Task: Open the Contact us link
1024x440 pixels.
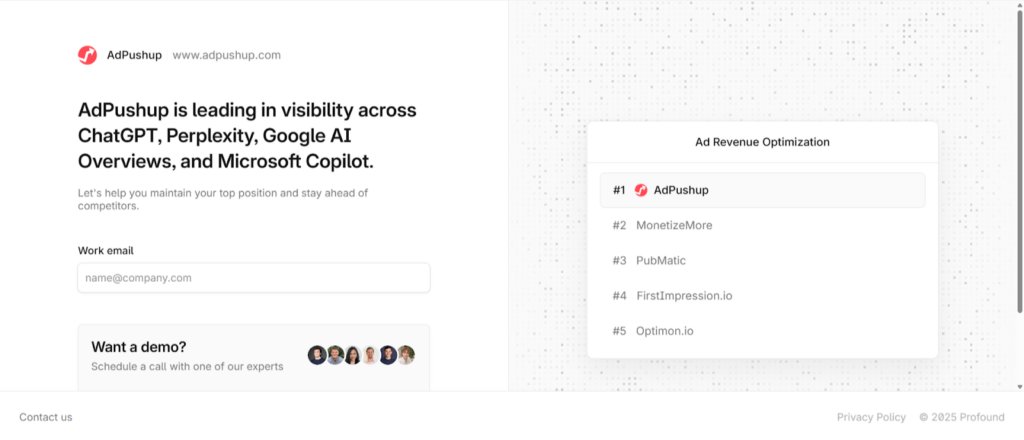Action: click(46, 417)
